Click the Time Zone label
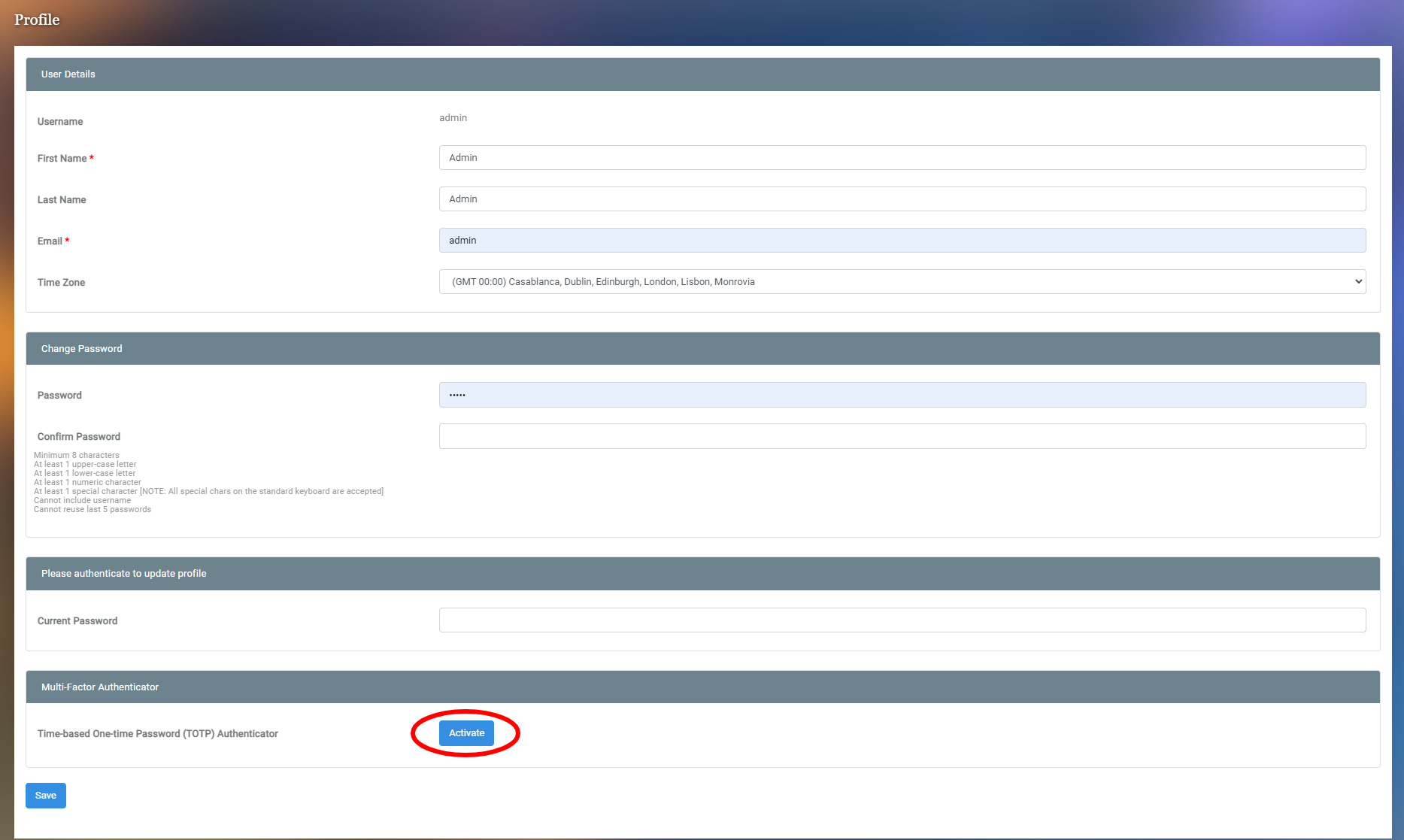 62,283
